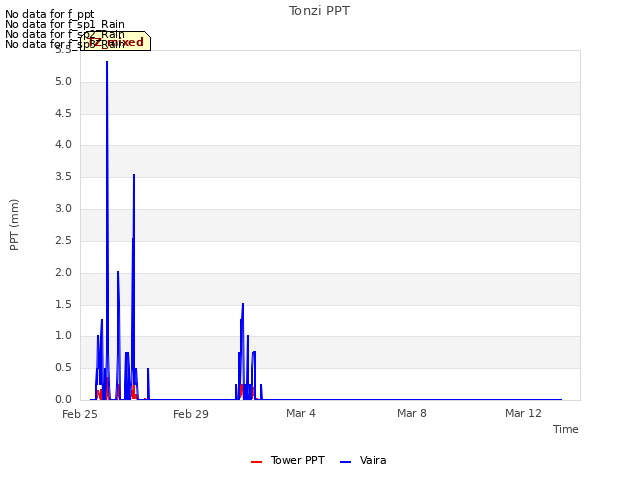640x480 pixels.
Task: Click the tallest Vaira peak above 5.0 mm
Action: pyautogui.click(x=107, y=62)
